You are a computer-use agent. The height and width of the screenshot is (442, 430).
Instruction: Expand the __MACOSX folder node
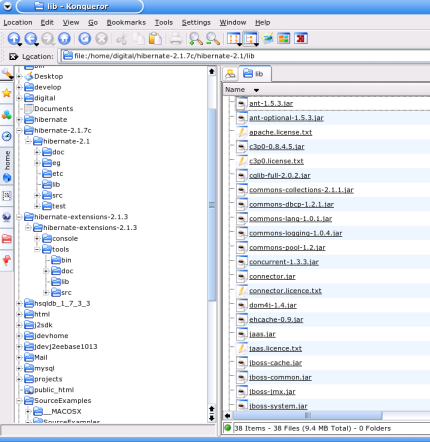pos(28,411)
